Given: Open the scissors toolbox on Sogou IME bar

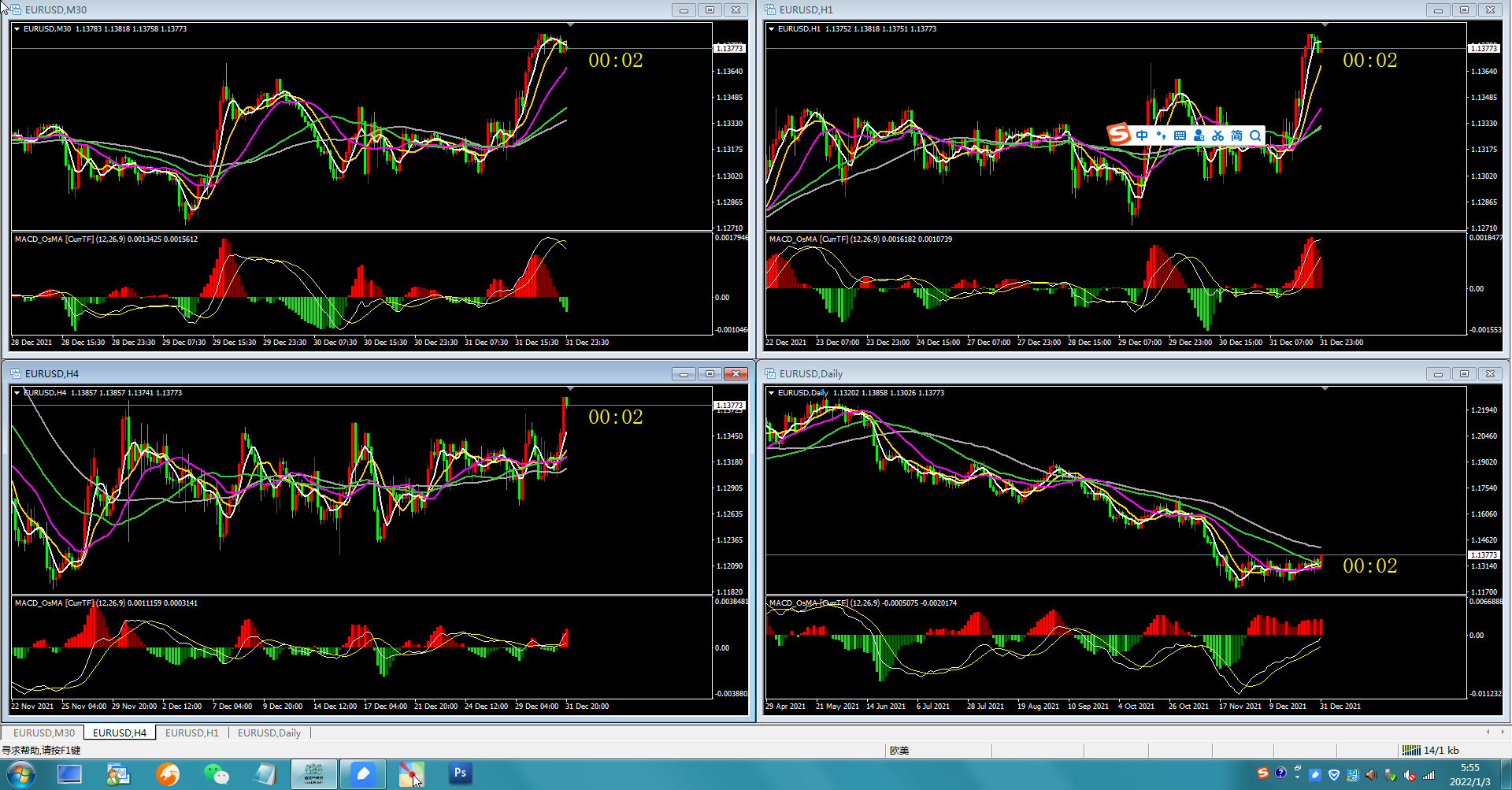Looking at the screenshot, I should pyautogui.click(x=1217, y=135).
